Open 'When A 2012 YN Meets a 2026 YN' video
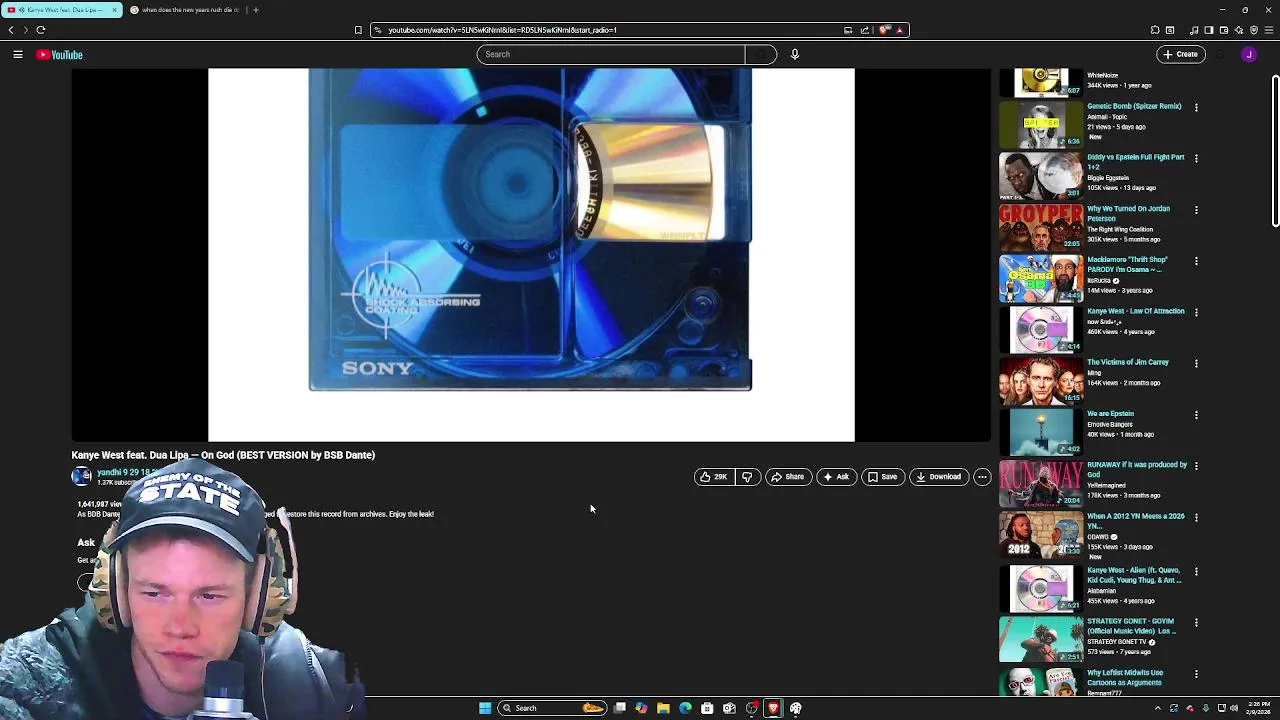 coord(1135,520)
